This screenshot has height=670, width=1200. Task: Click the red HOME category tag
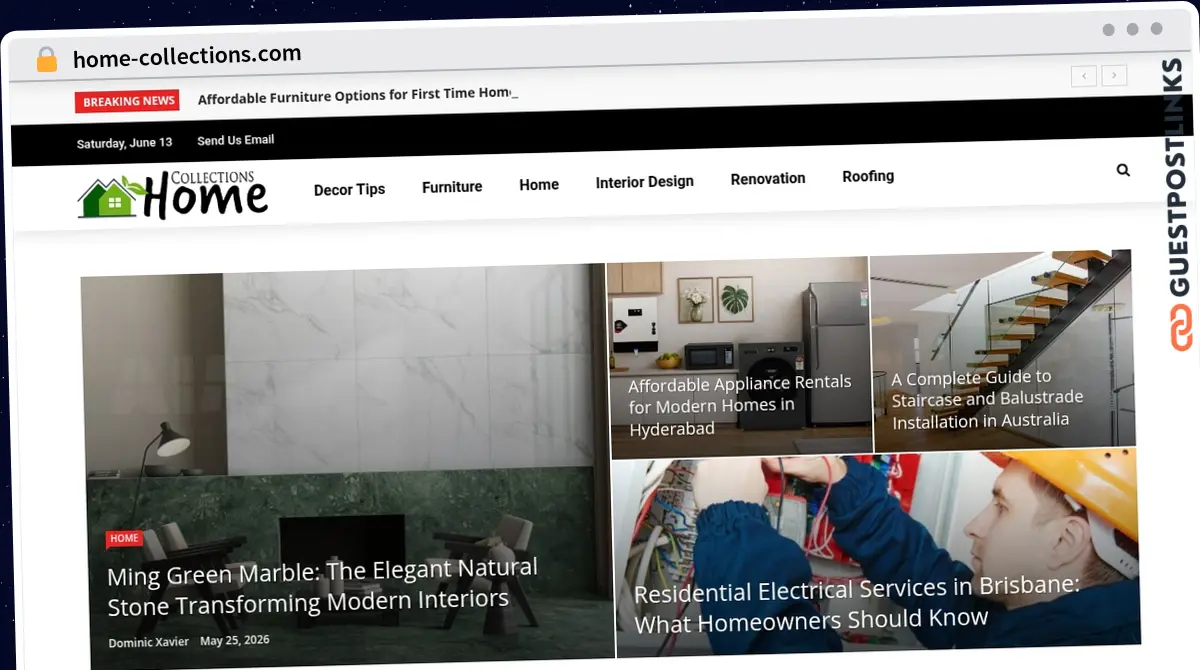tap(124, 539)
